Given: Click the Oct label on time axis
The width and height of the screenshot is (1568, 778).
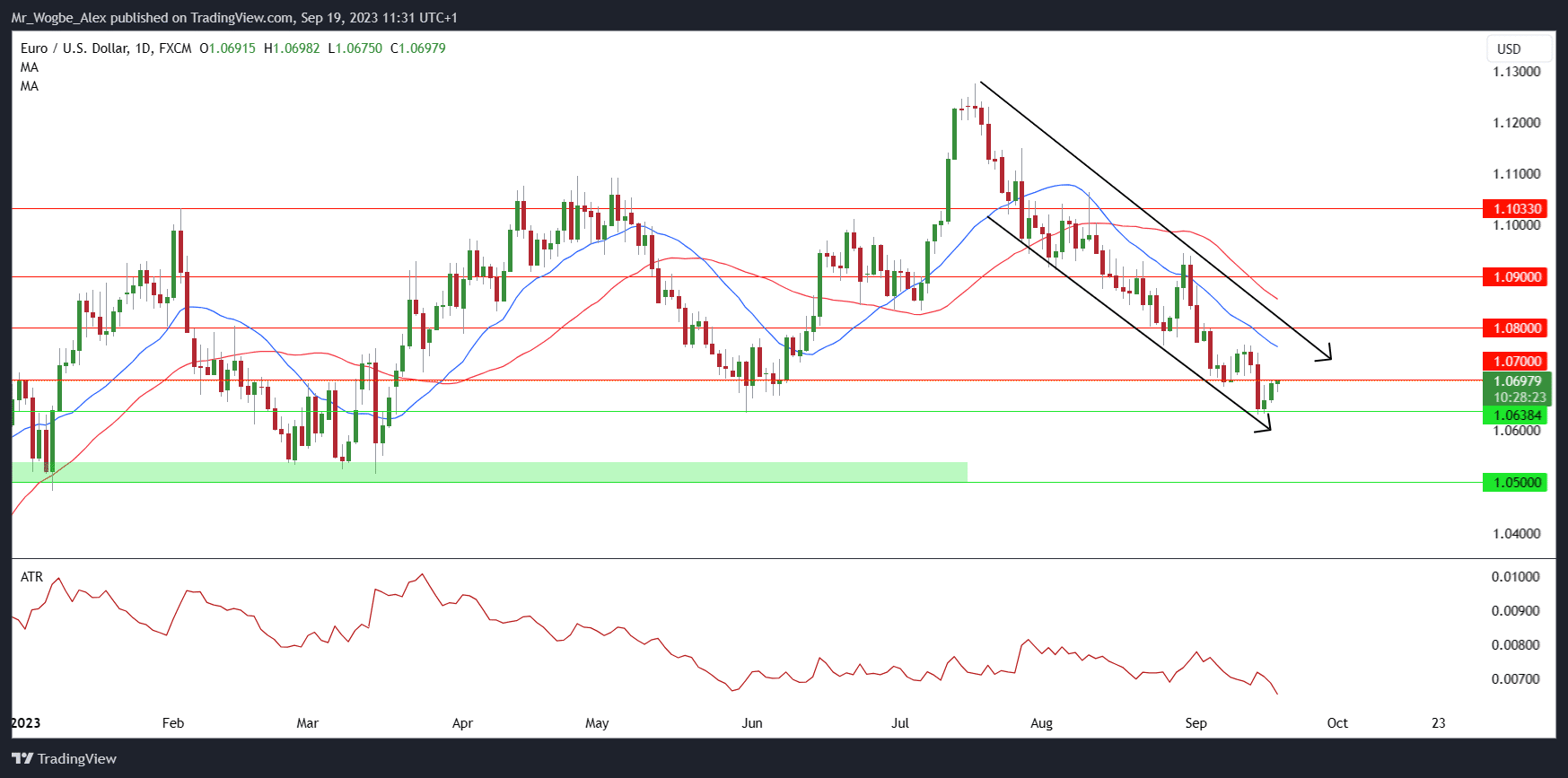Looking at the screenshot, I should [1337, 723].
